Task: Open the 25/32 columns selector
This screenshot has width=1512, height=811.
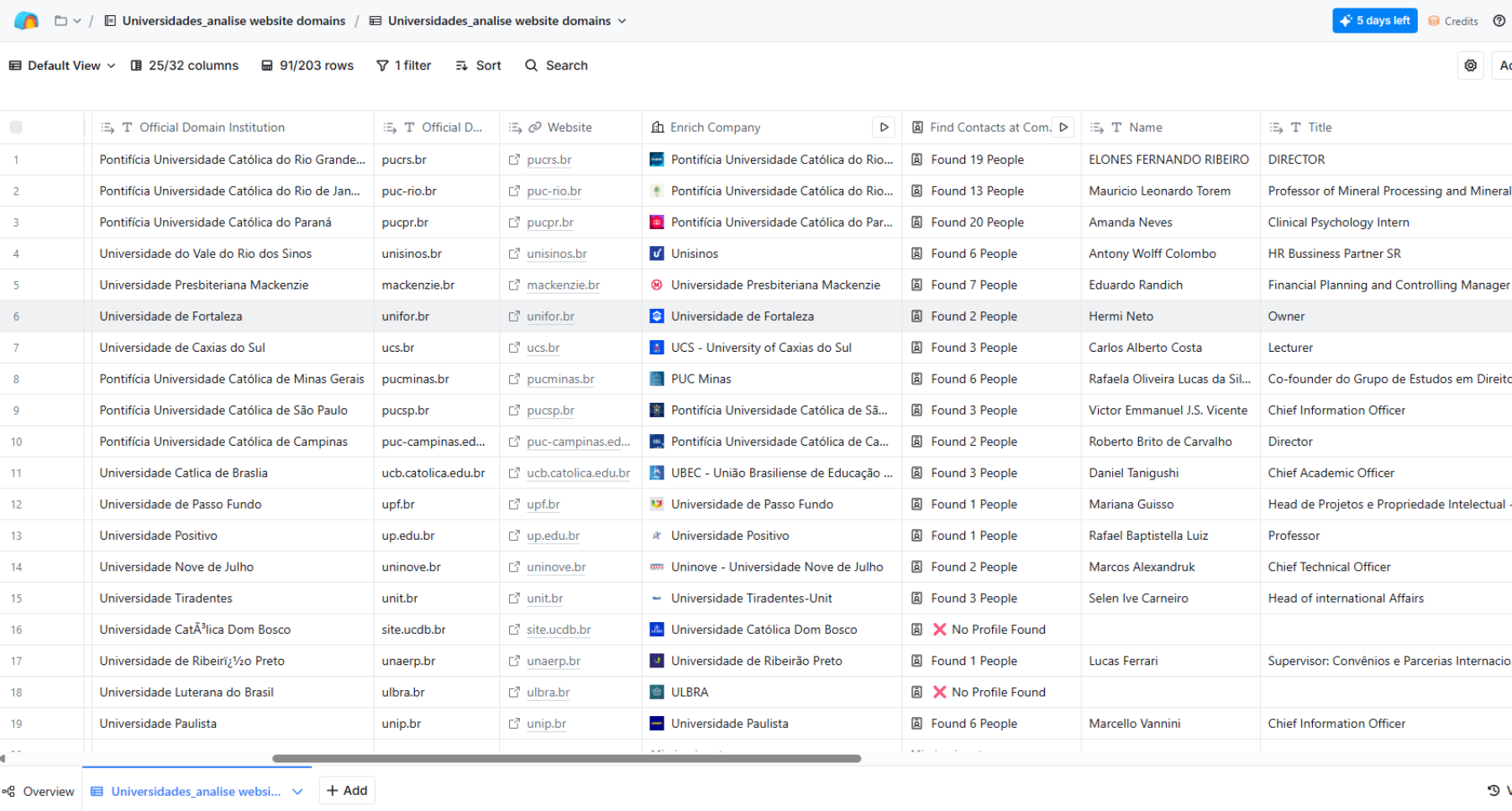Action: [x=185, y=65]
